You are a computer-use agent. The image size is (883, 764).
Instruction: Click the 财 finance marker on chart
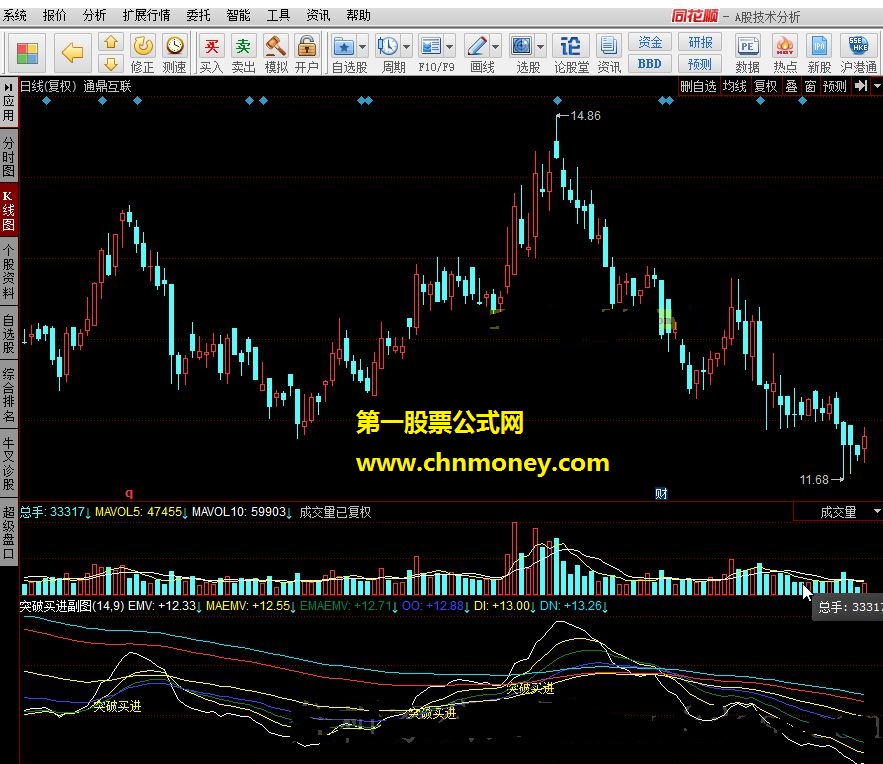661,494
